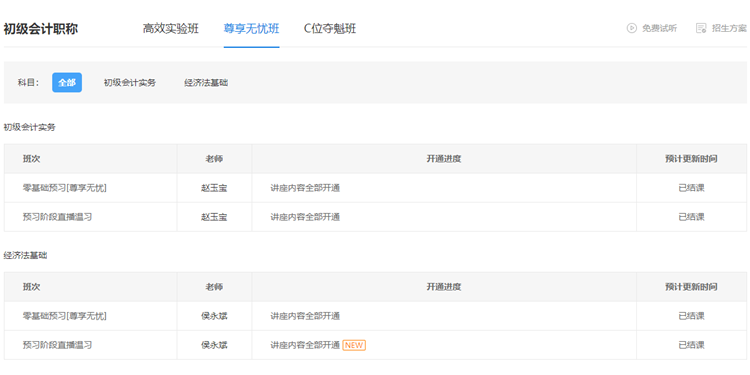Click 老师 header in 经济法基础 table

(x=214, y=287)
